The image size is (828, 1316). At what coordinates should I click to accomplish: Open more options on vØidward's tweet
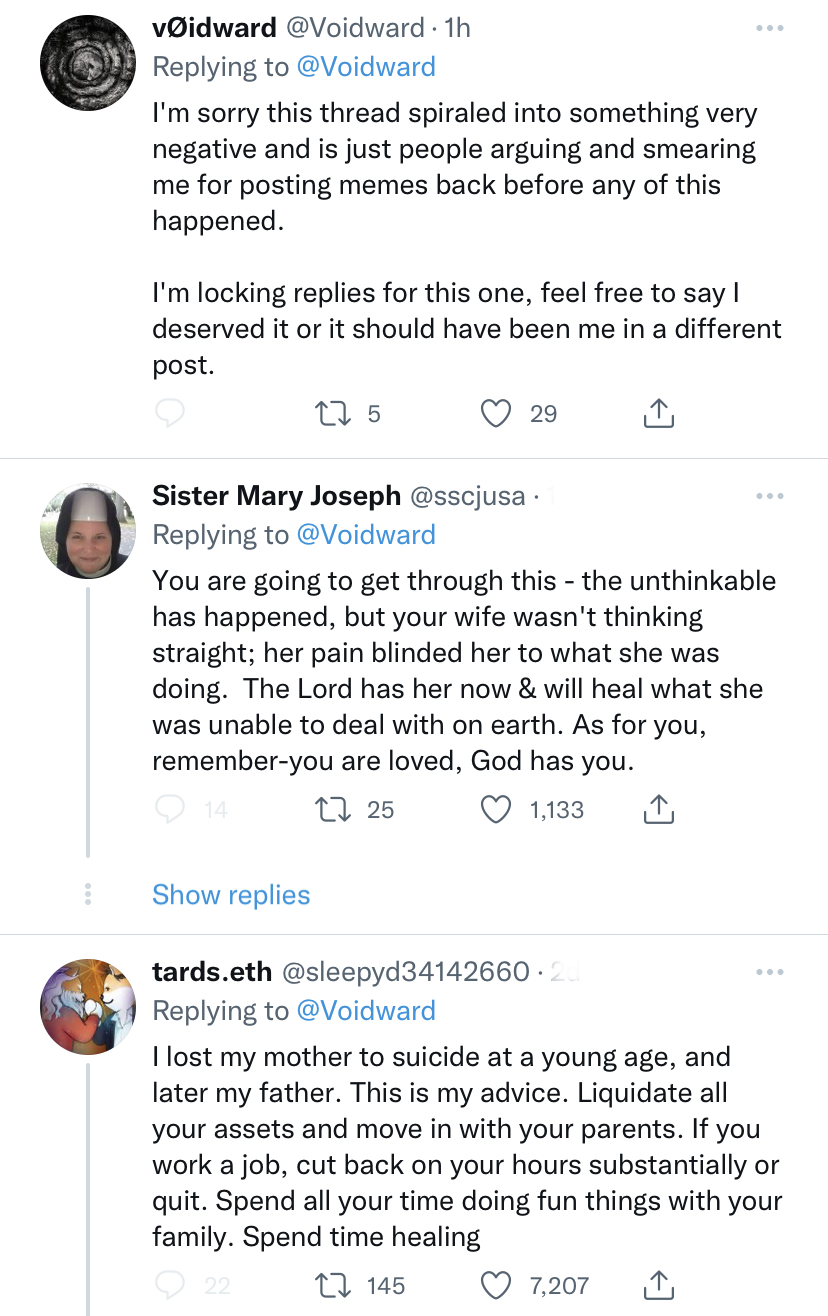coord(769,28)
